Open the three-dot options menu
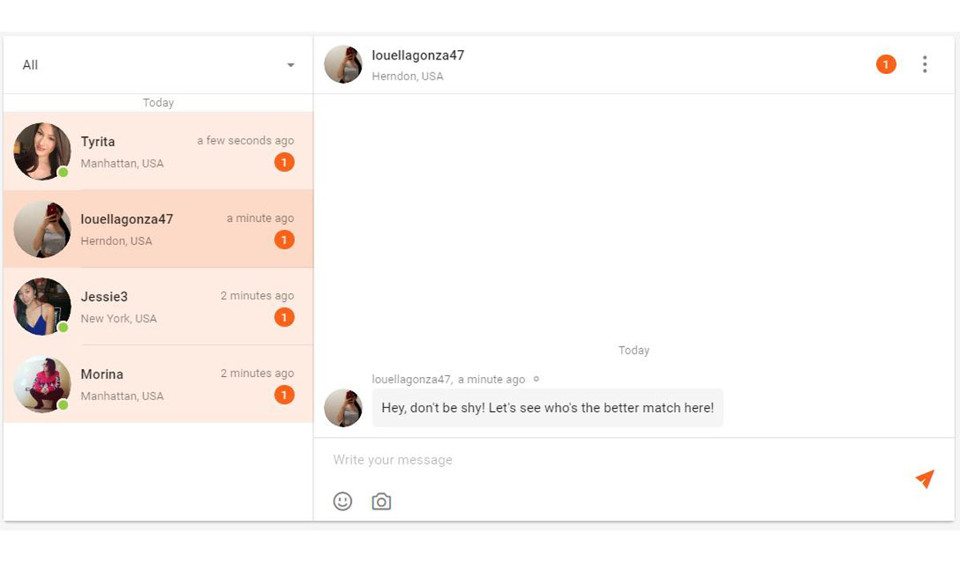 coord(924,65)
